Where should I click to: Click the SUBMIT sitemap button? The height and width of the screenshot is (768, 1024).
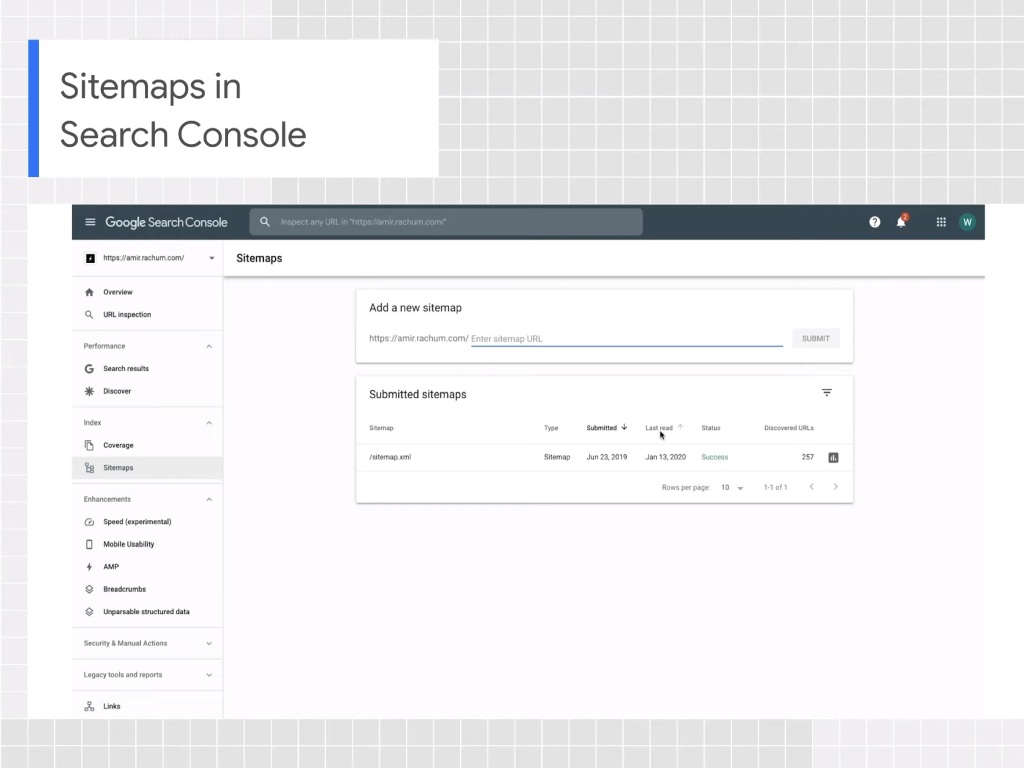(816, 338)
